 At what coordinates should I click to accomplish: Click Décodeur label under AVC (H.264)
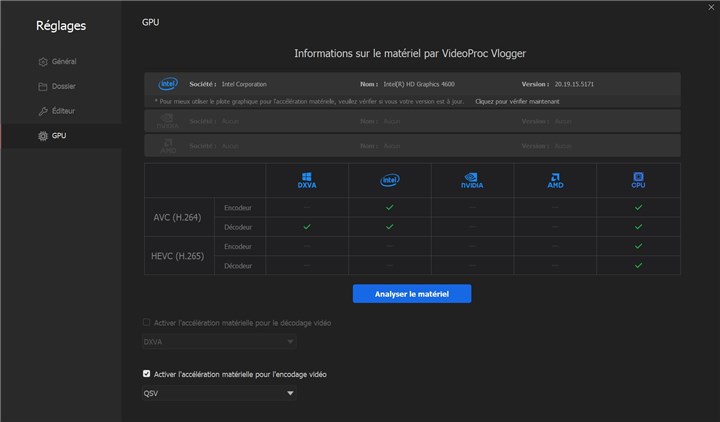point(238,227)
